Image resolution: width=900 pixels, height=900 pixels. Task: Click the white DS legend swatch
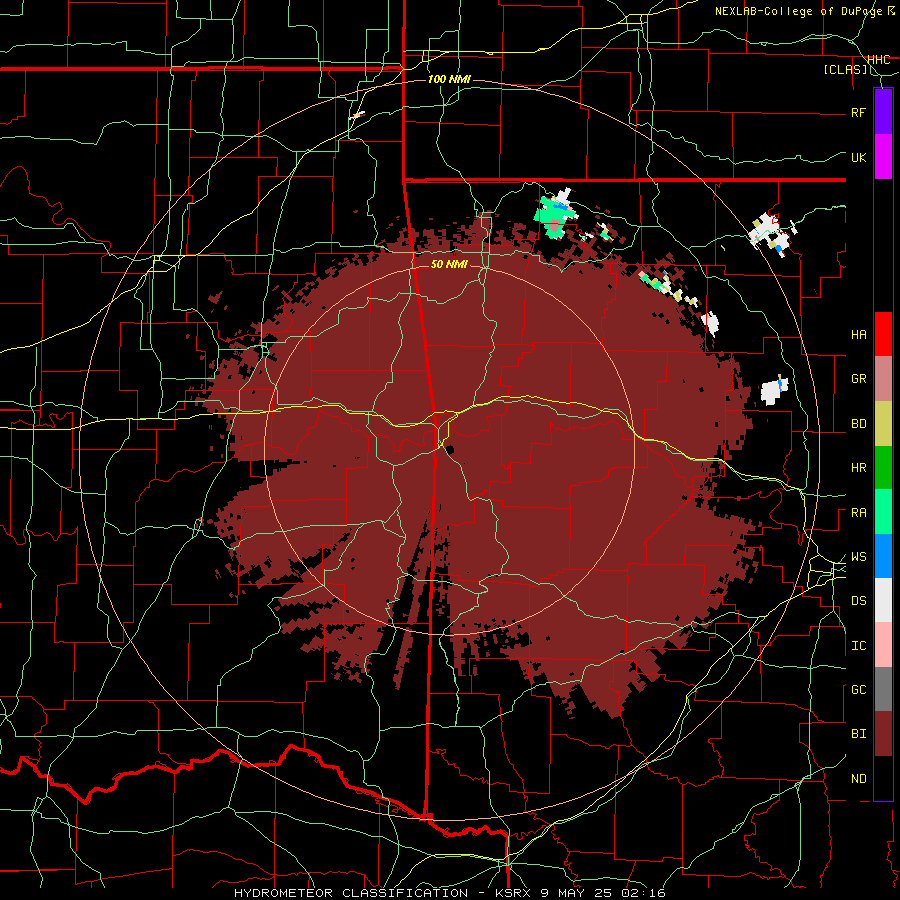click(x=883, y=600)
